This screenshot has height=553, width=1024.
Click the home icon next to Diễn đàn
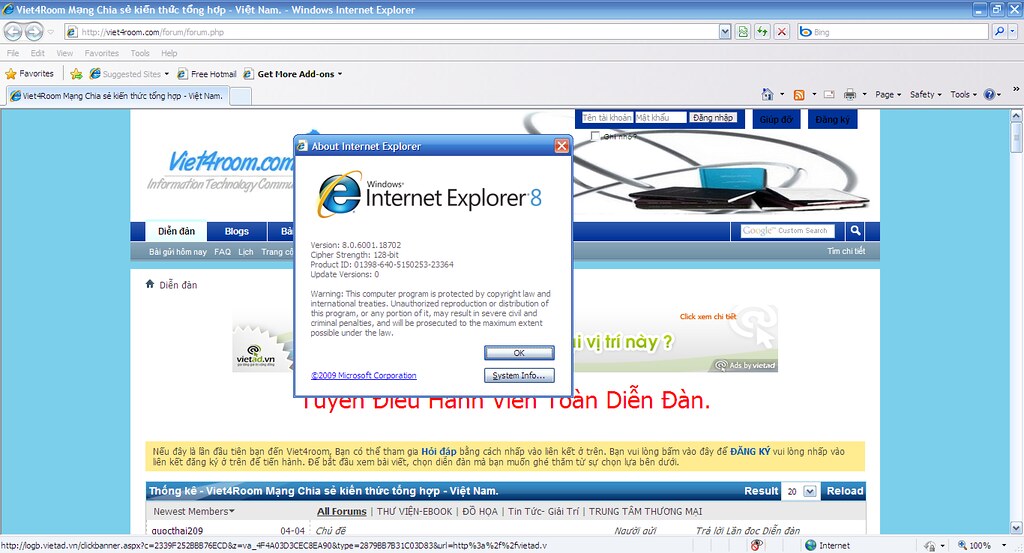pyautogui.click(x=150, y=284)
